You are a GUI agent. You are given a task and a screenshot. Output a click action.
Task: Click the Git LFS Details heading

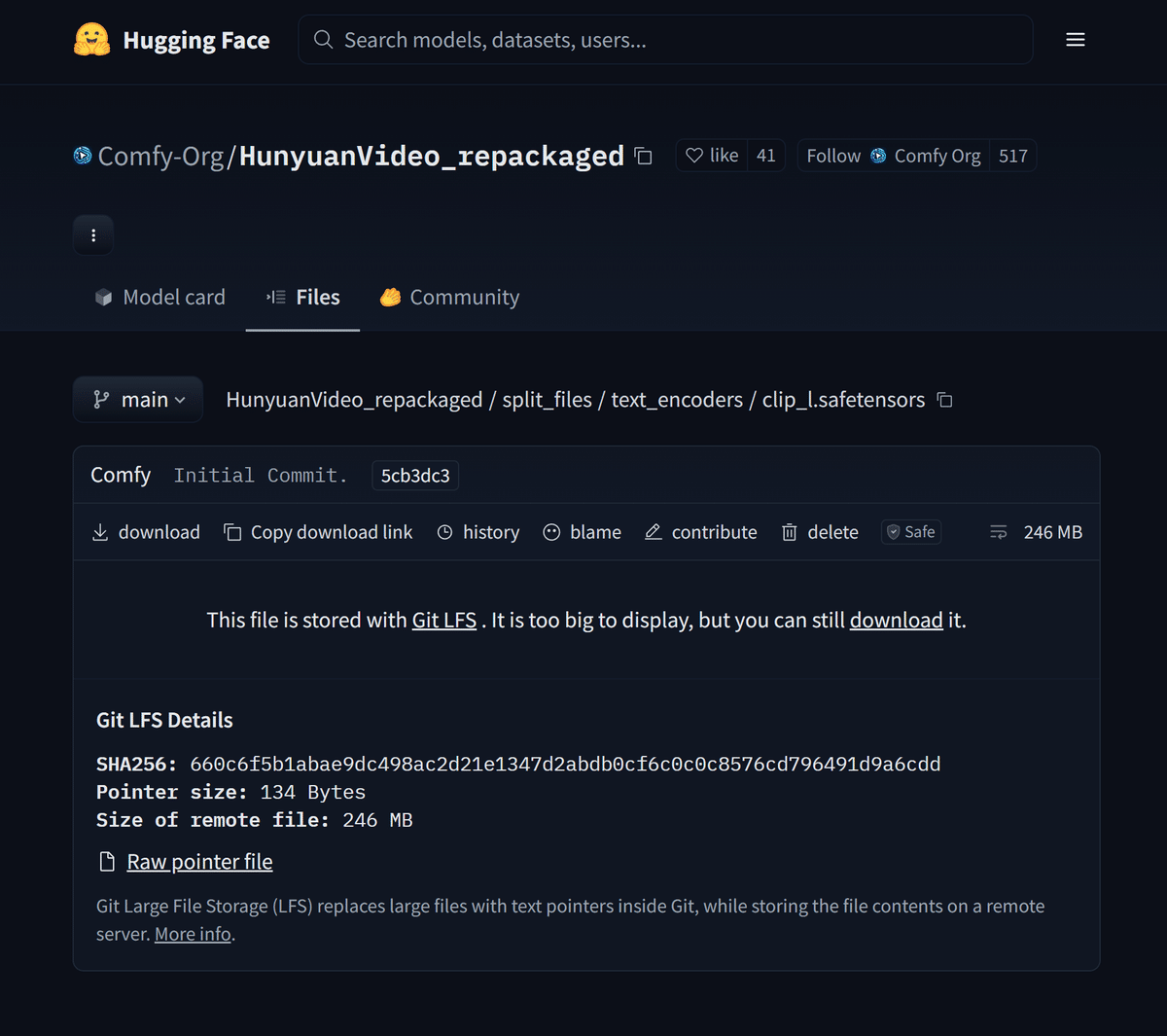point(164,721)
